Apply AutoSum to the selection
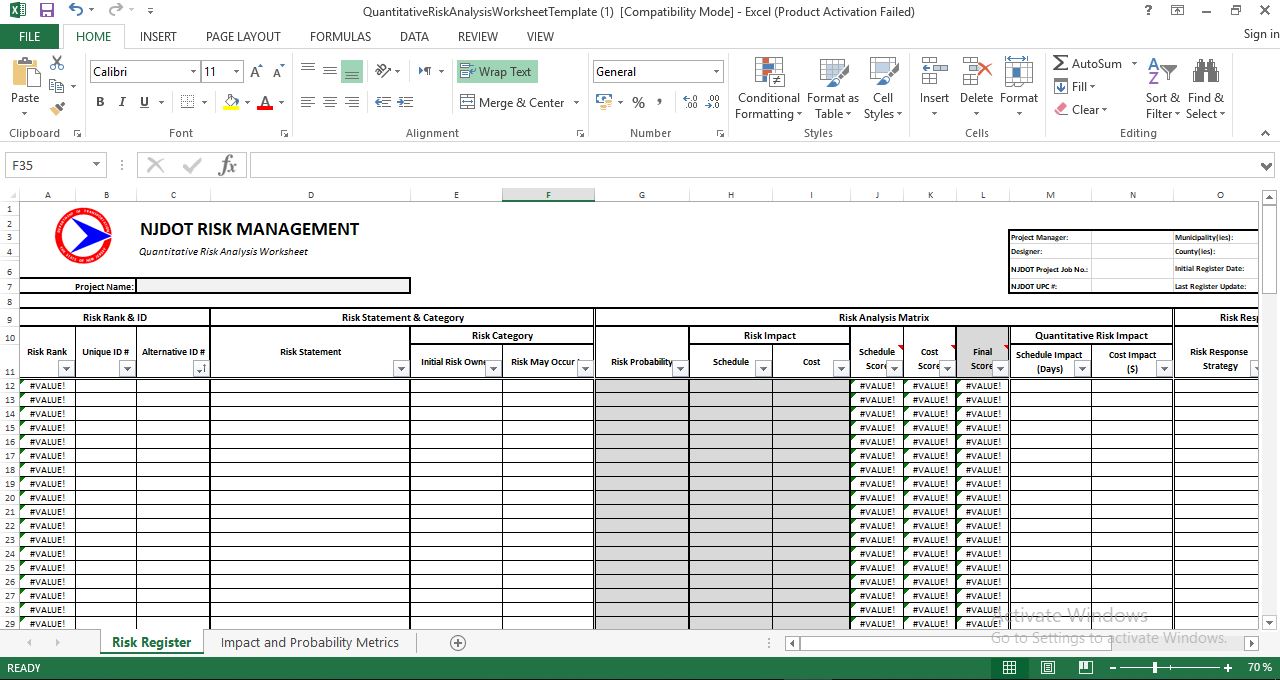Image resolution: width=1280 pixels, height=680 pixels. click(1089, 62)
